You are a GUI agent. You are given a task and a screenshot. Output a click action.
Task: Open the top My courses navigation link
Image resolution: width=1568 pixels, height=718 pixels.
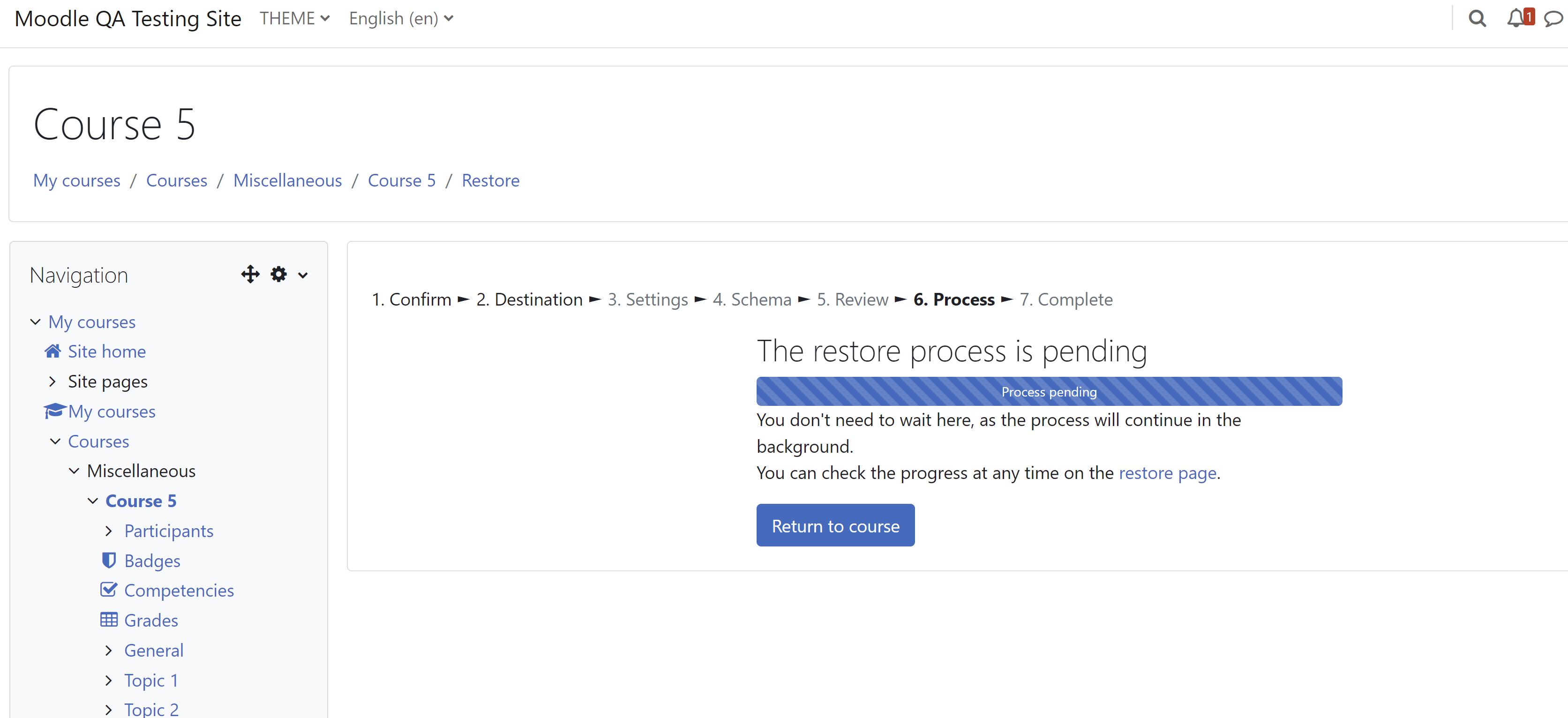[x=92, y=322]
